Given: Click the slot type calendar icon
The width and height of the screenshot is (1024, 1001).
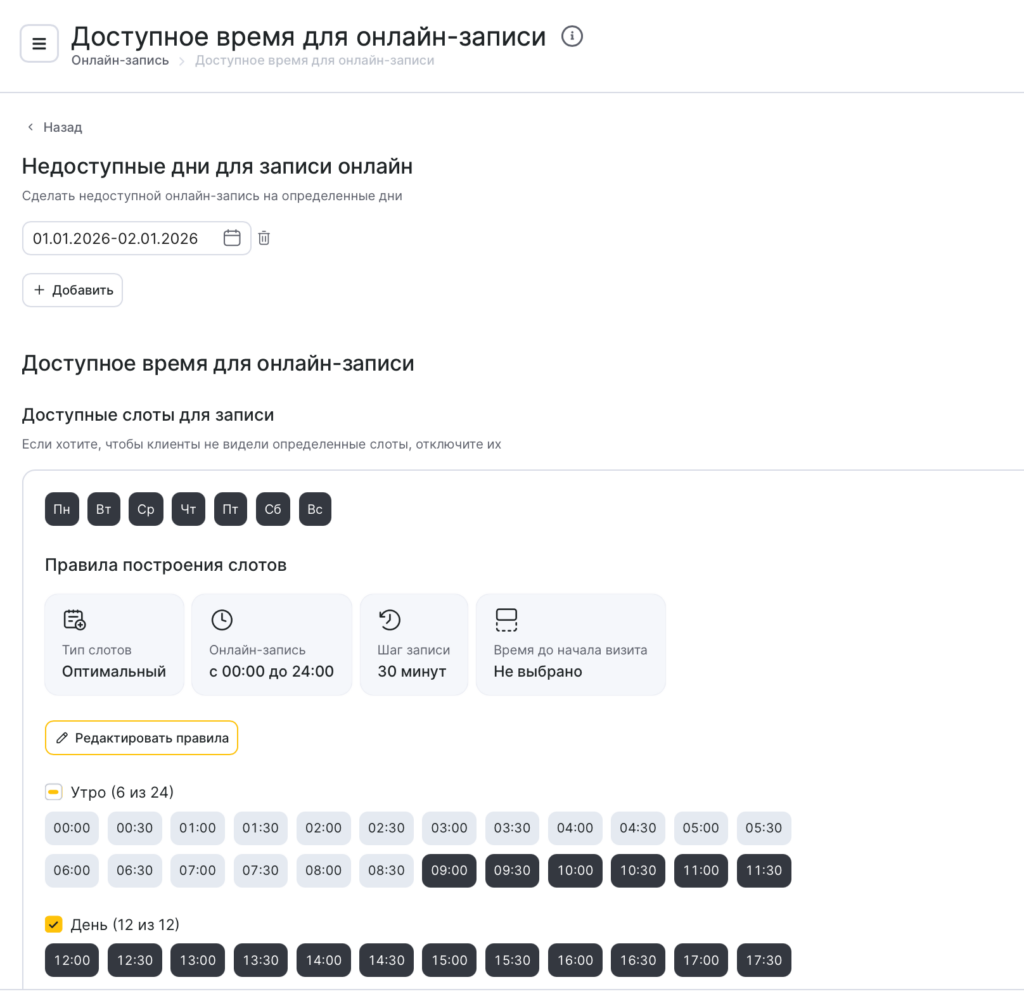Looking at the screenshot, I should point(74,620).
